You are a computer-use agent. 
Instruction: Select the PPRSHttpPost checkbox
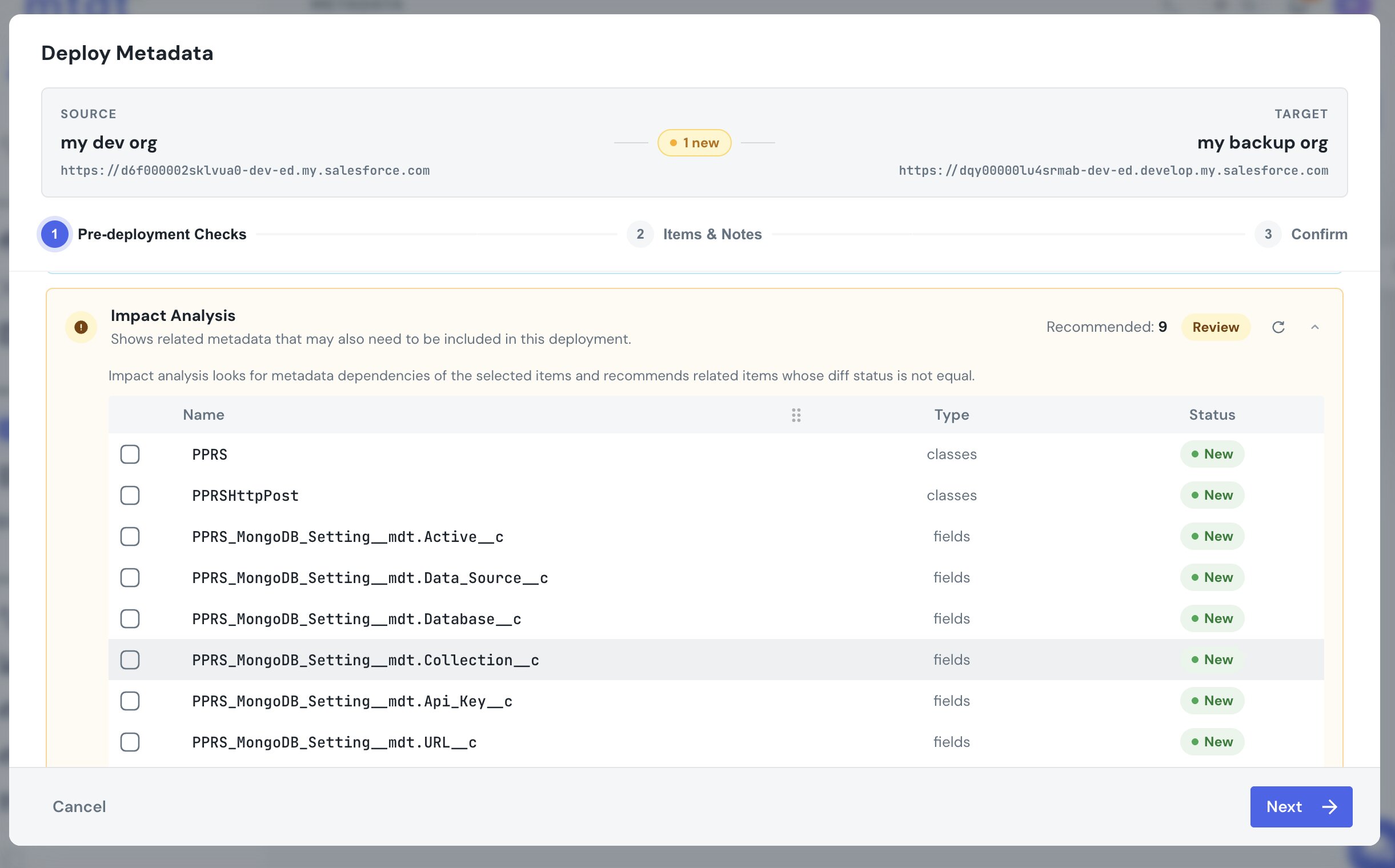(130, 496)
